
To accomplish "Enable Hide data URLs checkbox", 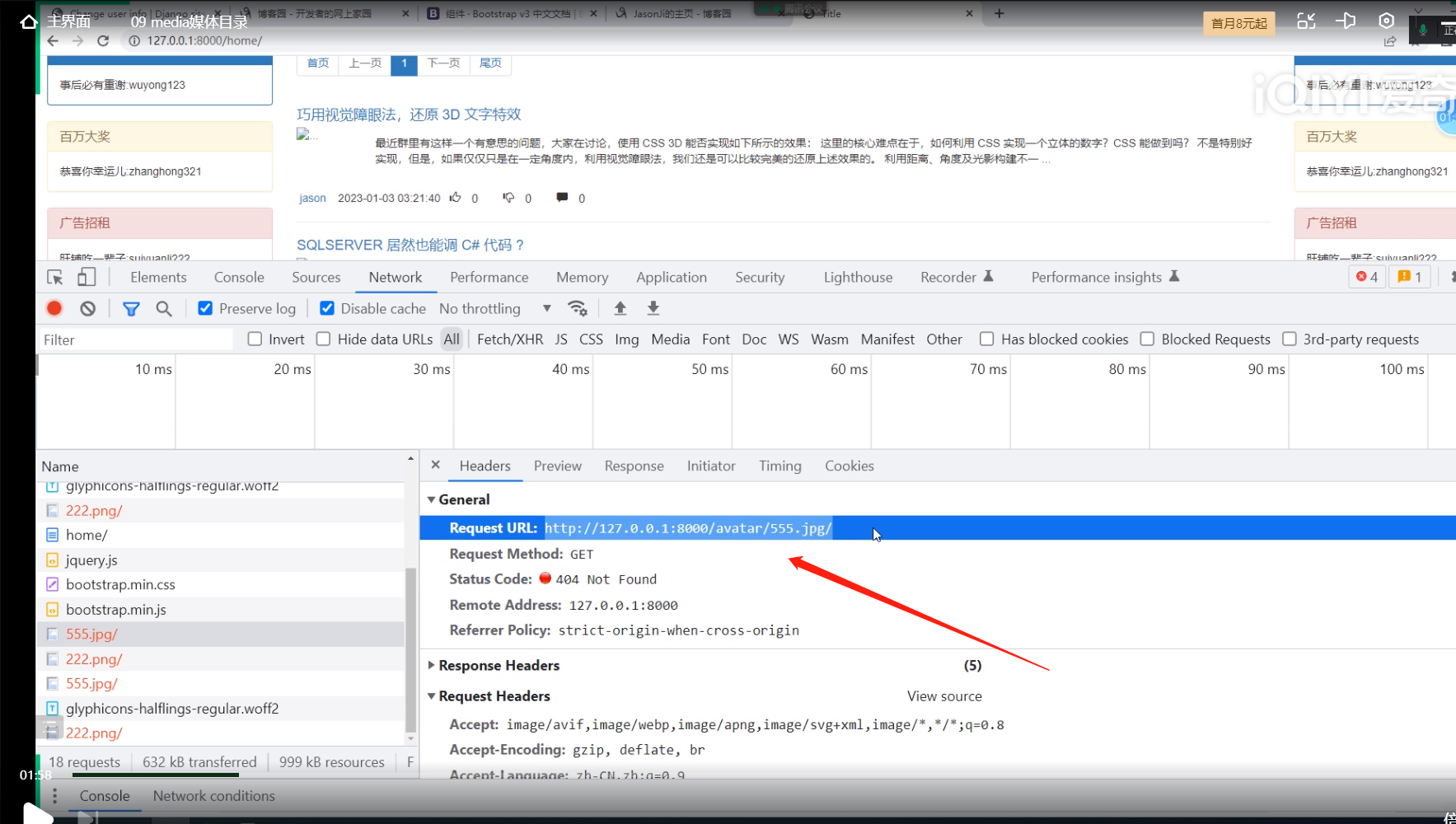I will coord(323,339).
